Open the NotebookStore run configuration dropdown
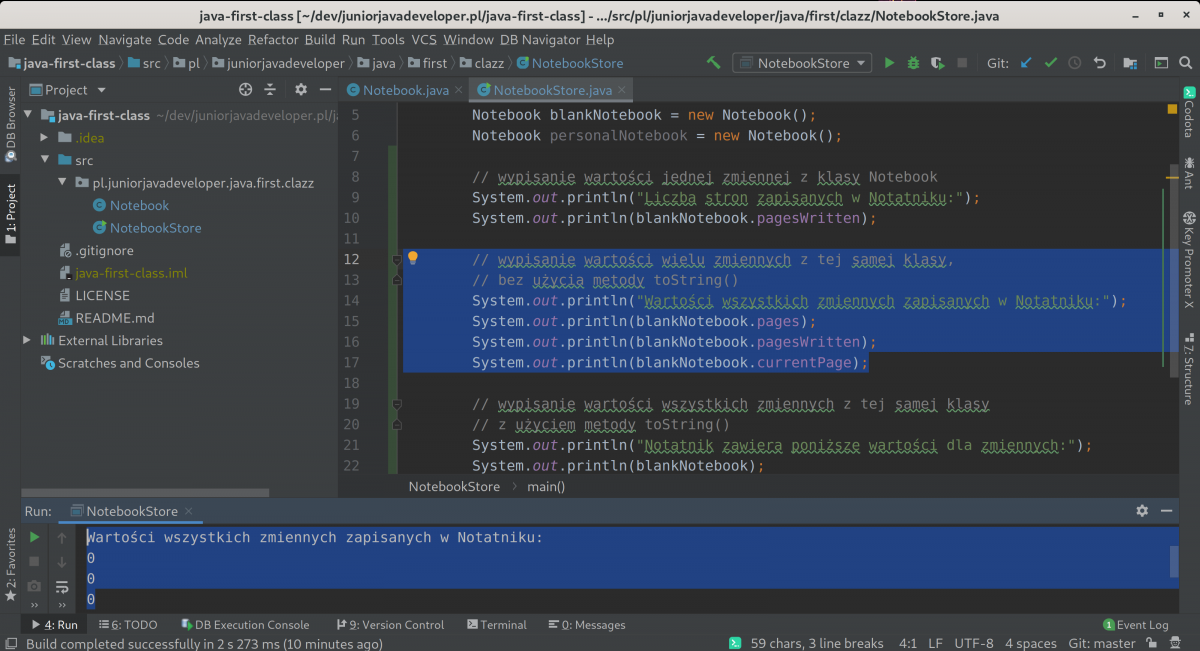 point(804,63)
